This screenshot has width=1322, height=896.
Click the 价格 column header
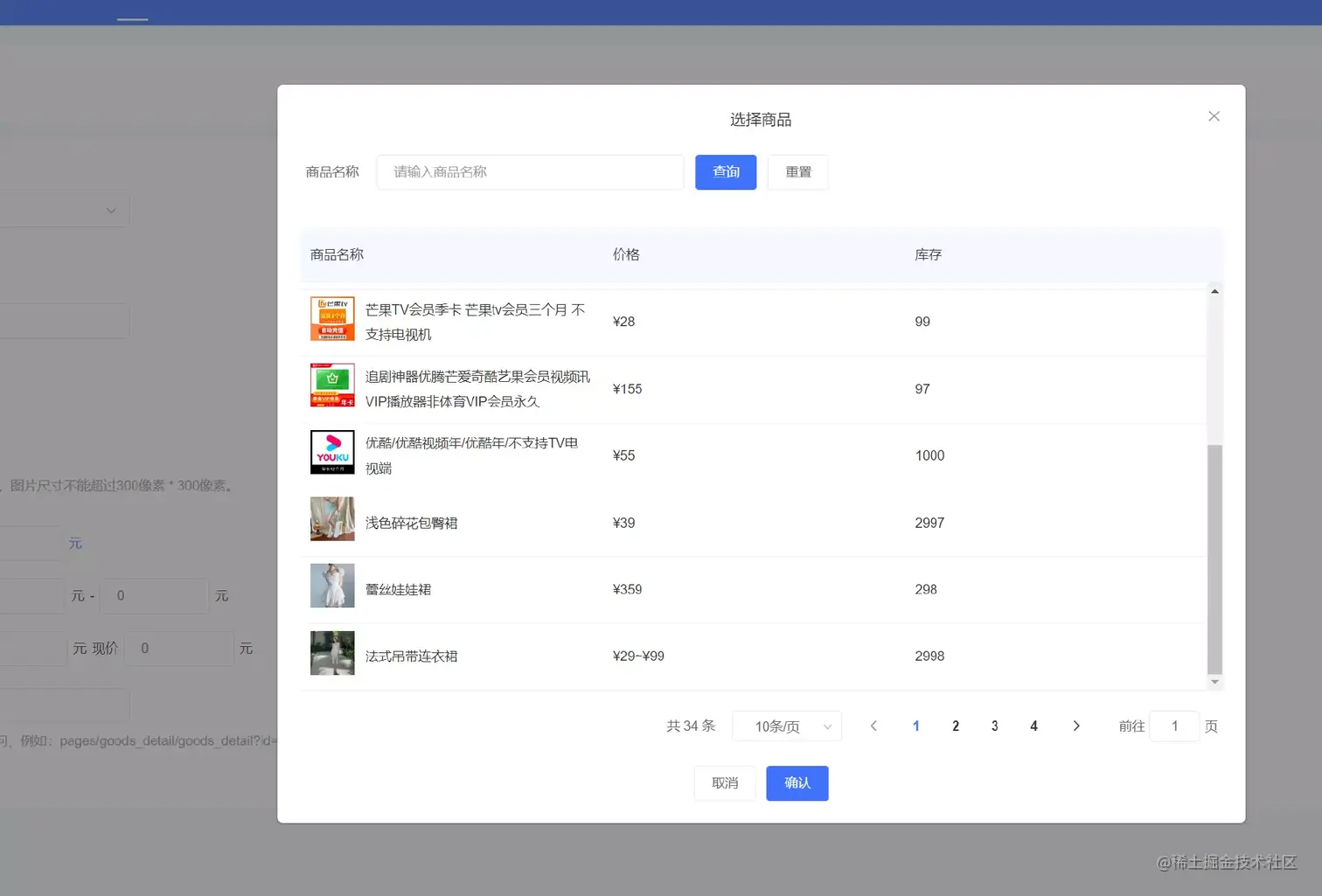pos(626,254)
